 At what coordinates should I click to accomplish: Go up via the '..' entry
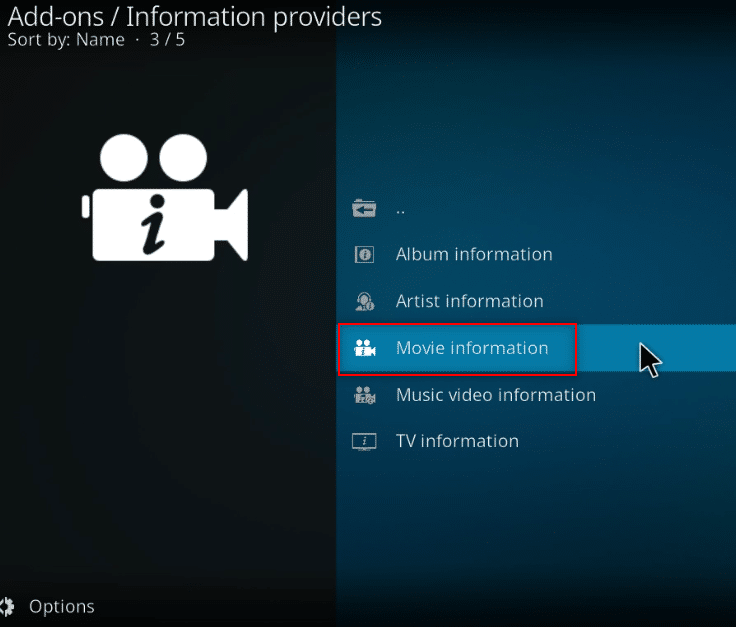point(536,208)
